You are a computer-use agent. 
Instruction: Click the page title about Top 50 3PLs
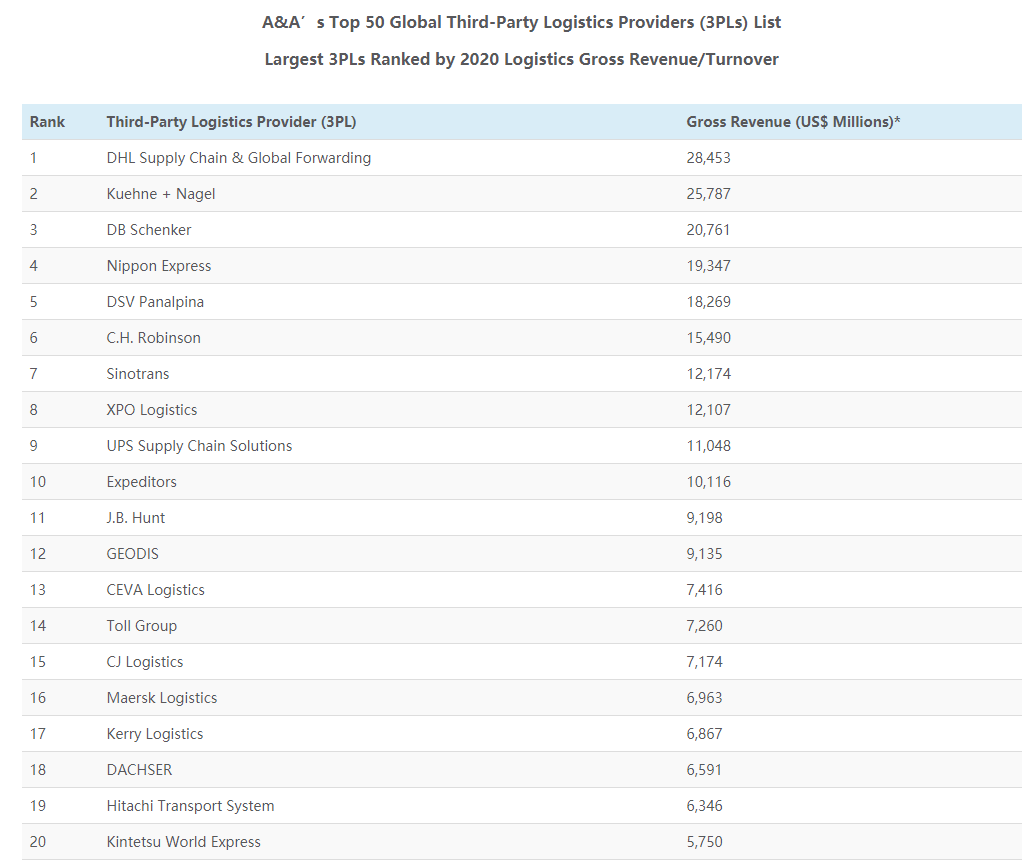pos(521,22)
